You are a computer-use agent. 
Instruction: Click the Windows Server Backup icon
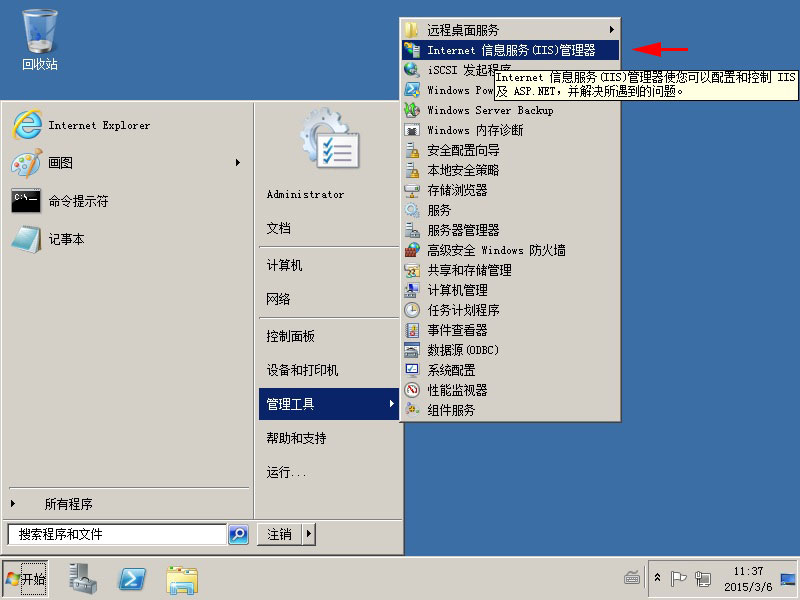412,110
